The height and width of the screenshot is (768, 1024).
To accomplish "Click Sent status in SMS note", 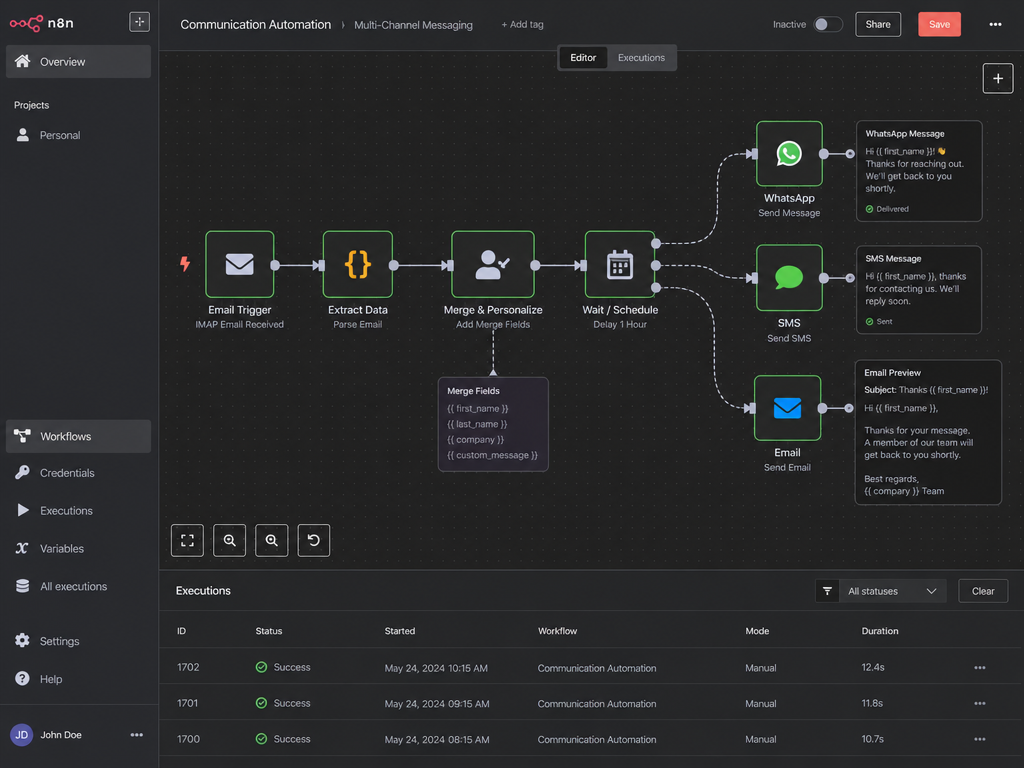I will coord(879,321).
